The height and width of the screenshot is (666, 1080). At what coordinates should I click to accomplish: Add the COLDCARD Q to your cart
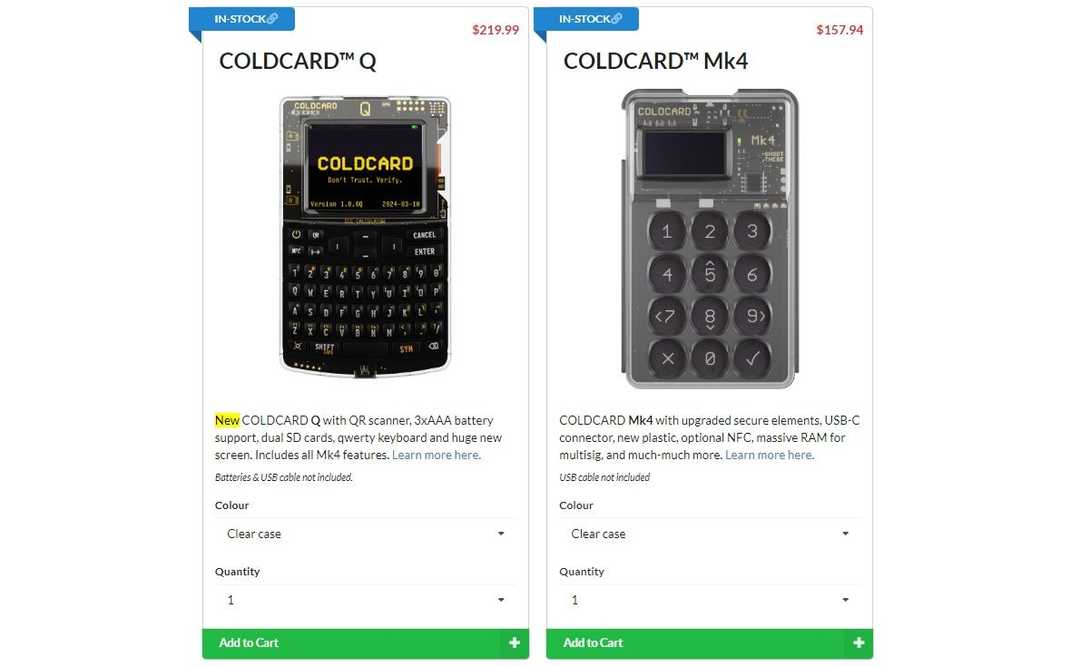tap(365, 643)
